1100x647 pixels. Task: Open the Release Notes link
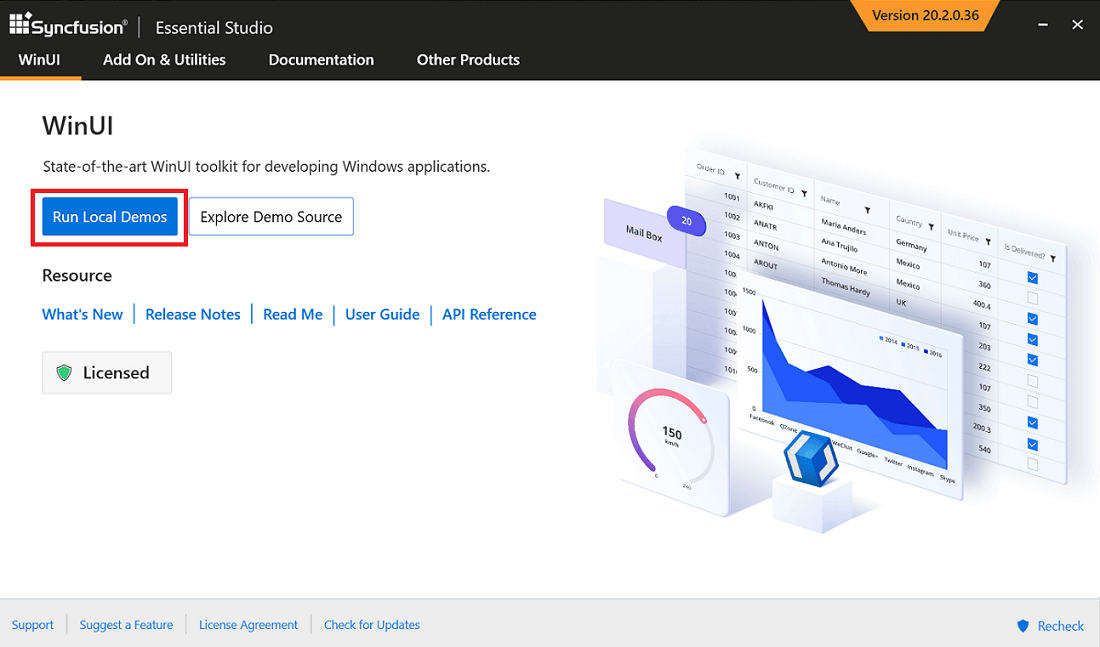point(193,314)
